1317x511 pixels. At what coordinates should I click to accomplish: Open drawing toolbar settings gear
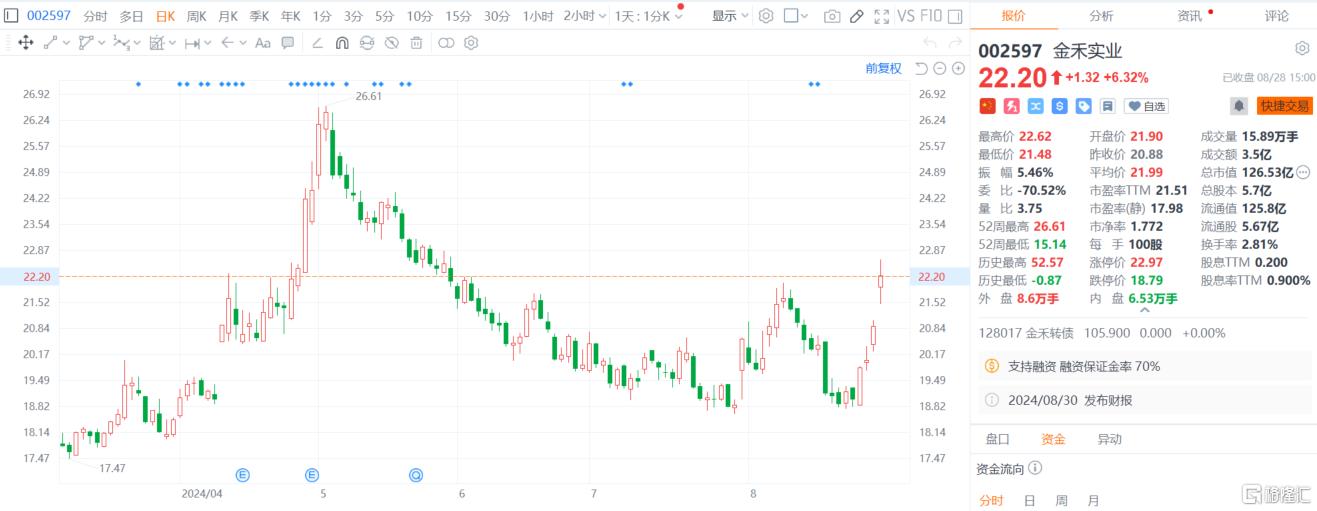tap(471, 43)
